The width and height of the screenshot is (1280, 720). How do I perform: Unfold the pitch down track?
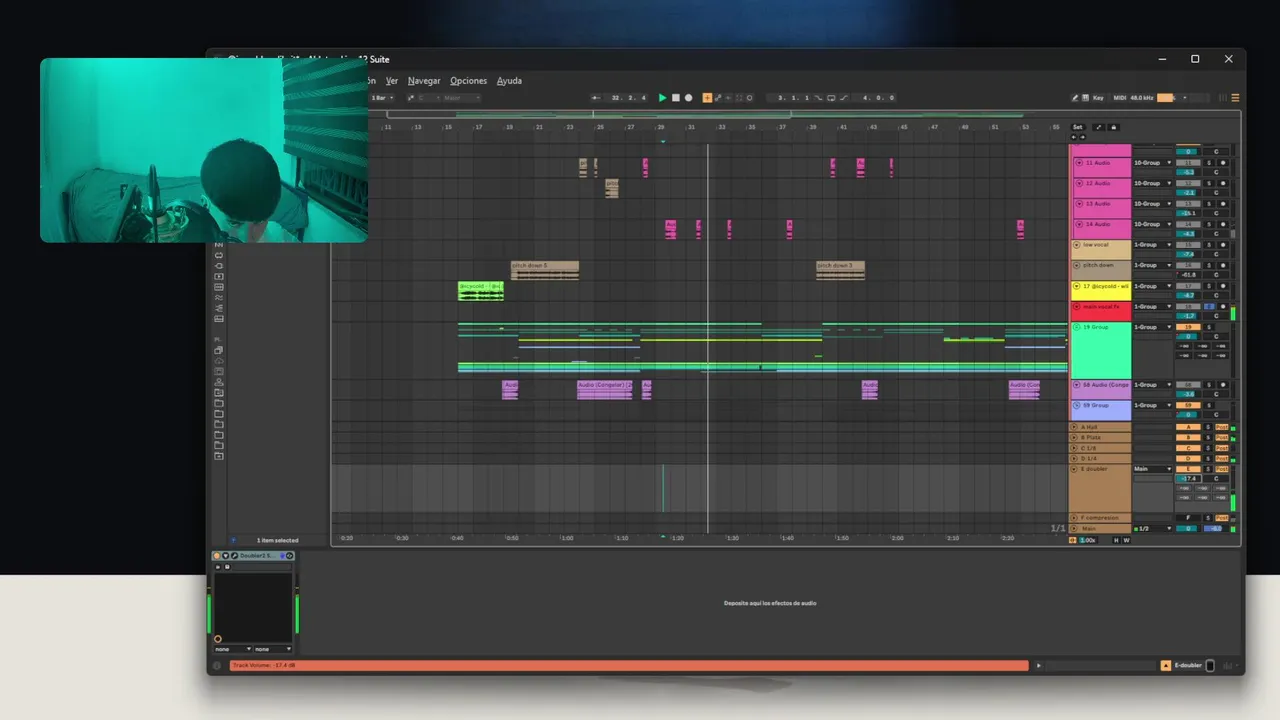coord(1077,265)
